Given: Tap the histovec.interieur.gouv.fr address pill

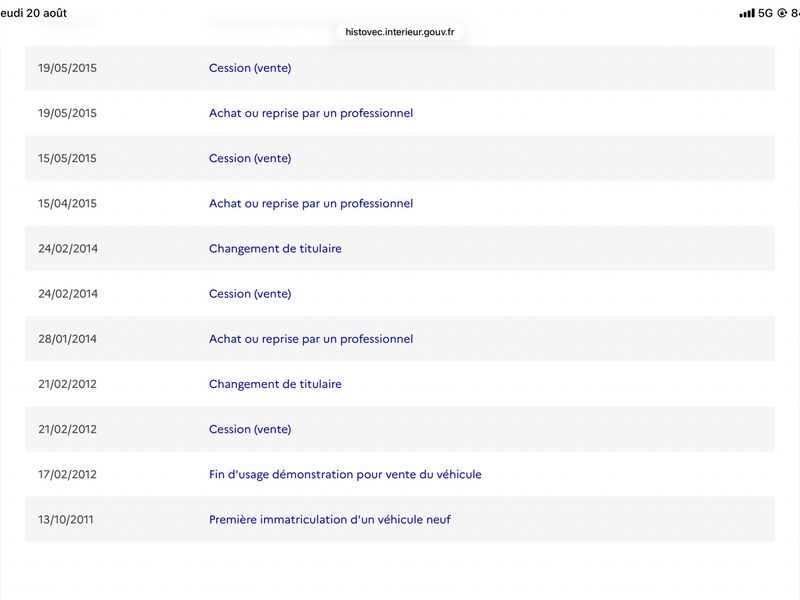Looking at the screenshot, I should coord(399,32).
